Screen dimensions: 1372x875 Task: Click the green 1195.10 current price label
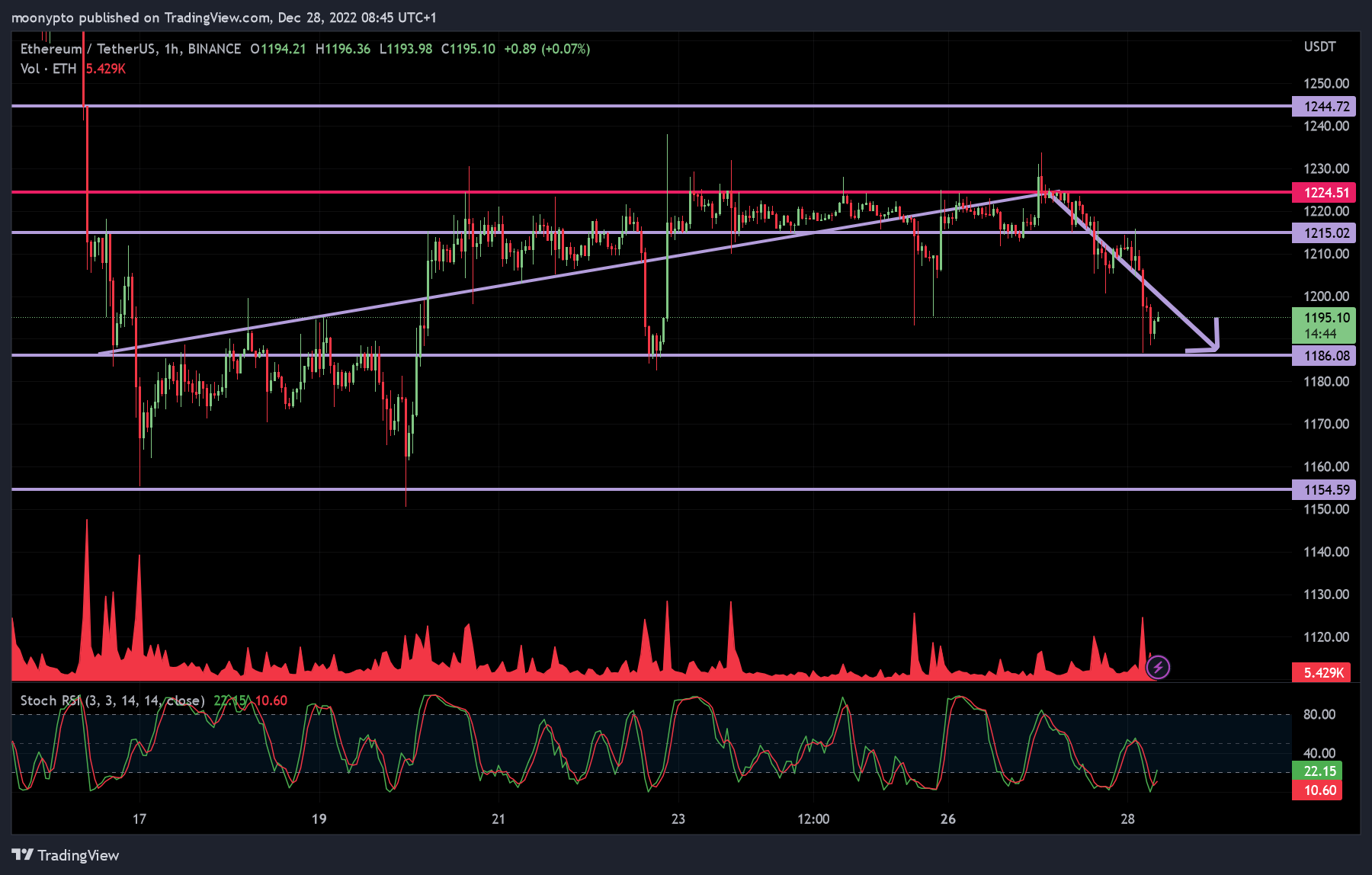(x=1324, y=325)
